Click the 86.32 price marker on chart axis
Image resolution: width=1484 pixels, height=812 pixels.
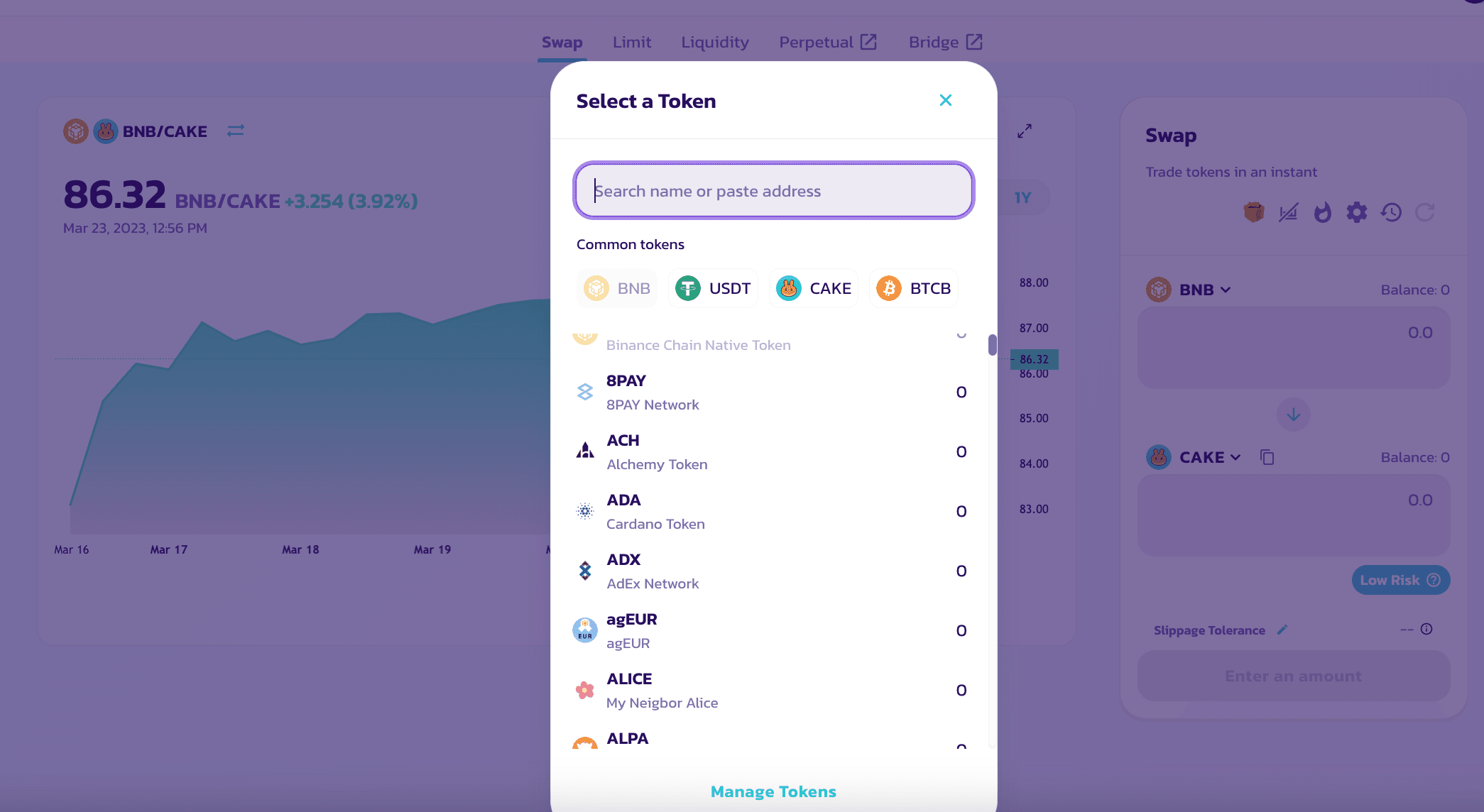tap(1035, 359)
